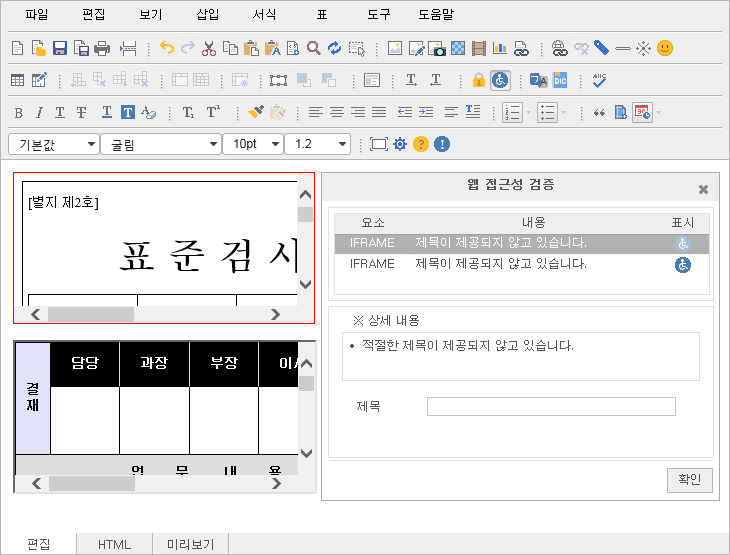Image resolution: width=730 pixels, height=555 pixels.
Task: Cut with the scissors icon
Action: coord(209,48)
